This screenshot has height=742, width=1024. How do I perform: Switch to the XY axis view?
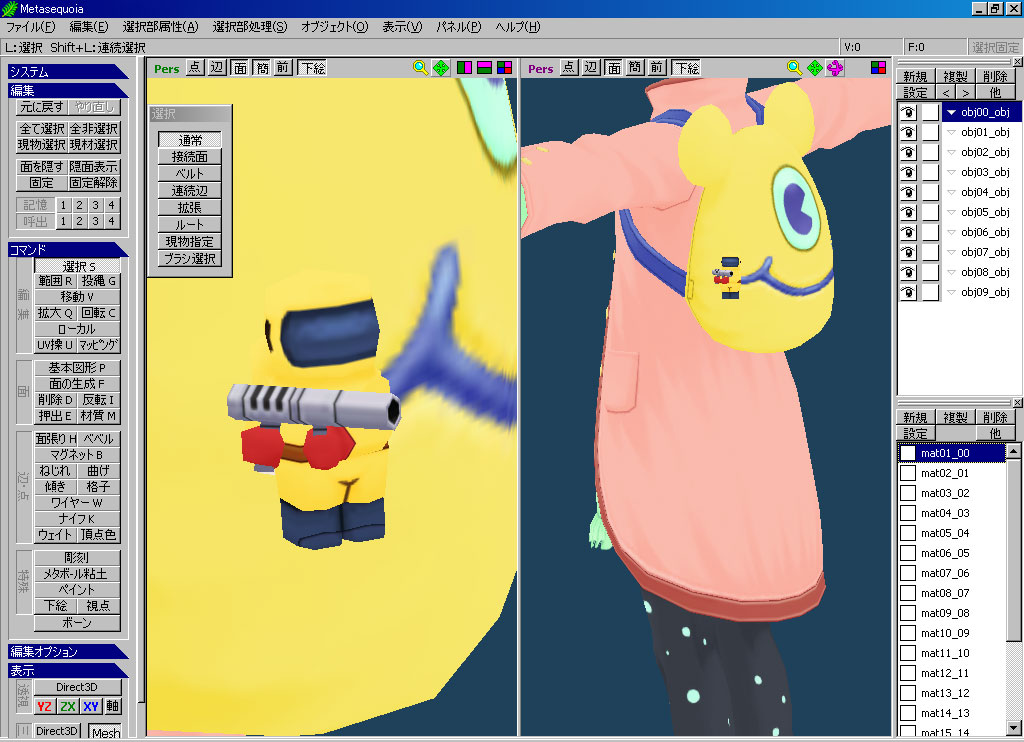(x=91, y=706)
